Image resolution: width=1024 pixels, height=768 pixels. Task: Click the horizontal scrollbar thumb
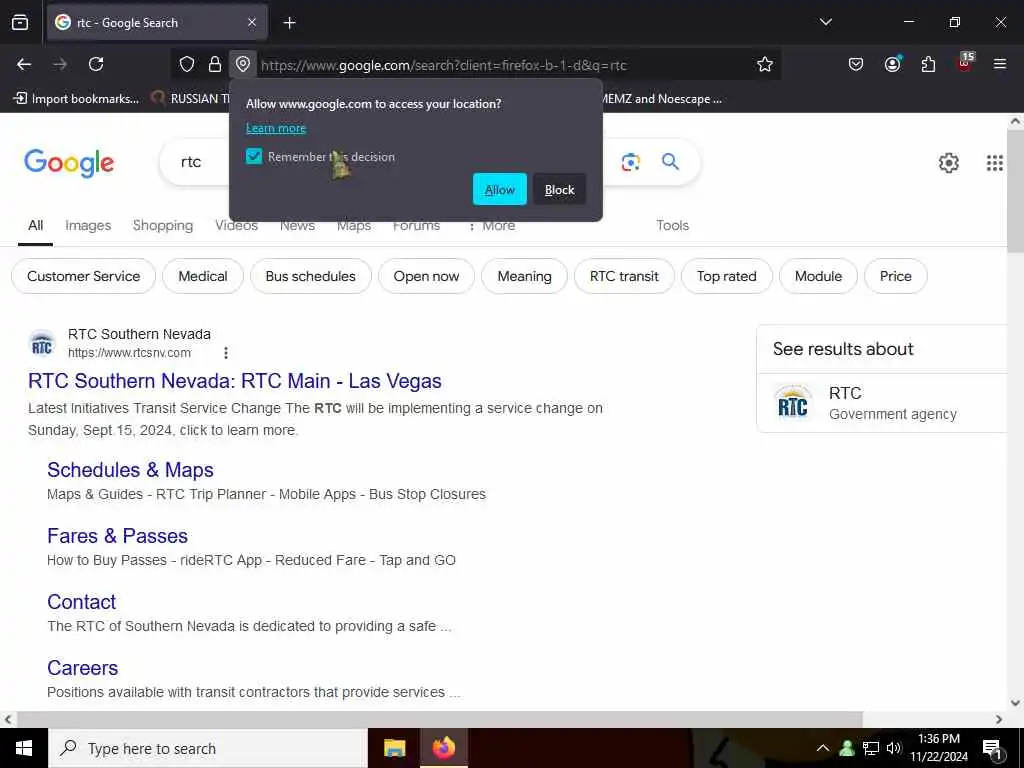440,720
